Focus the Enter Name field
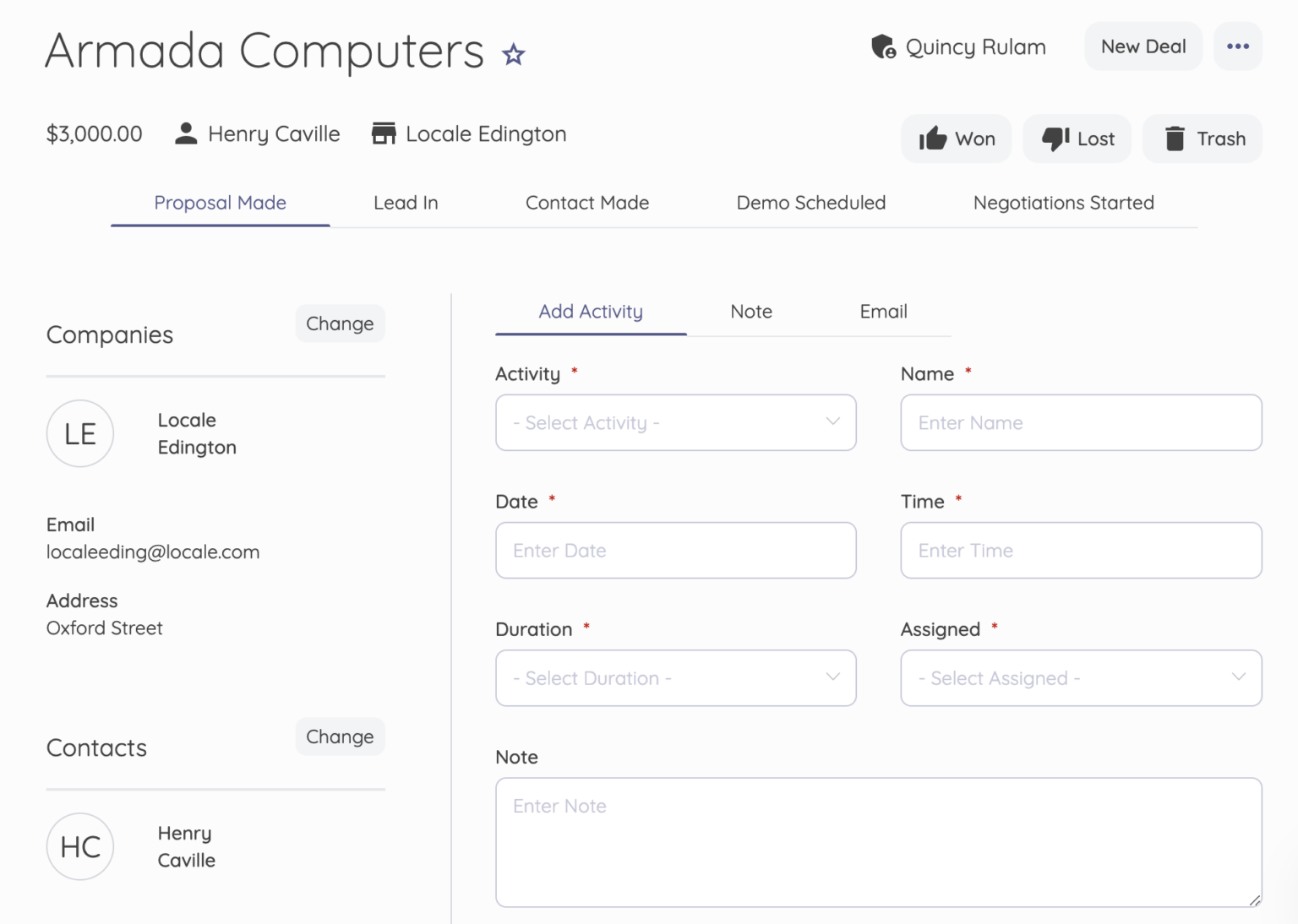1298x924 pixels. pyautogui.click(x=1082, y=422)
